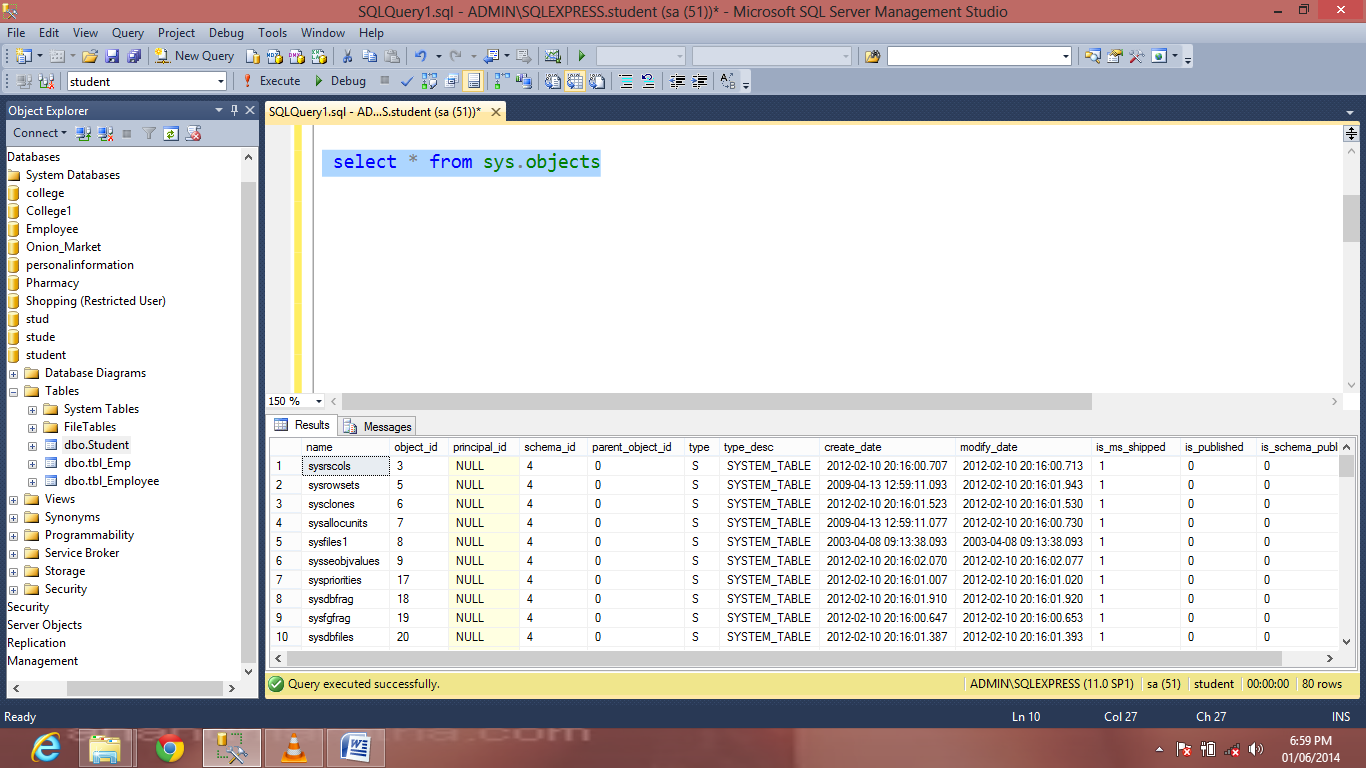
Task: Select the dbo.tbl_Employee table
Action: (111, 481)
